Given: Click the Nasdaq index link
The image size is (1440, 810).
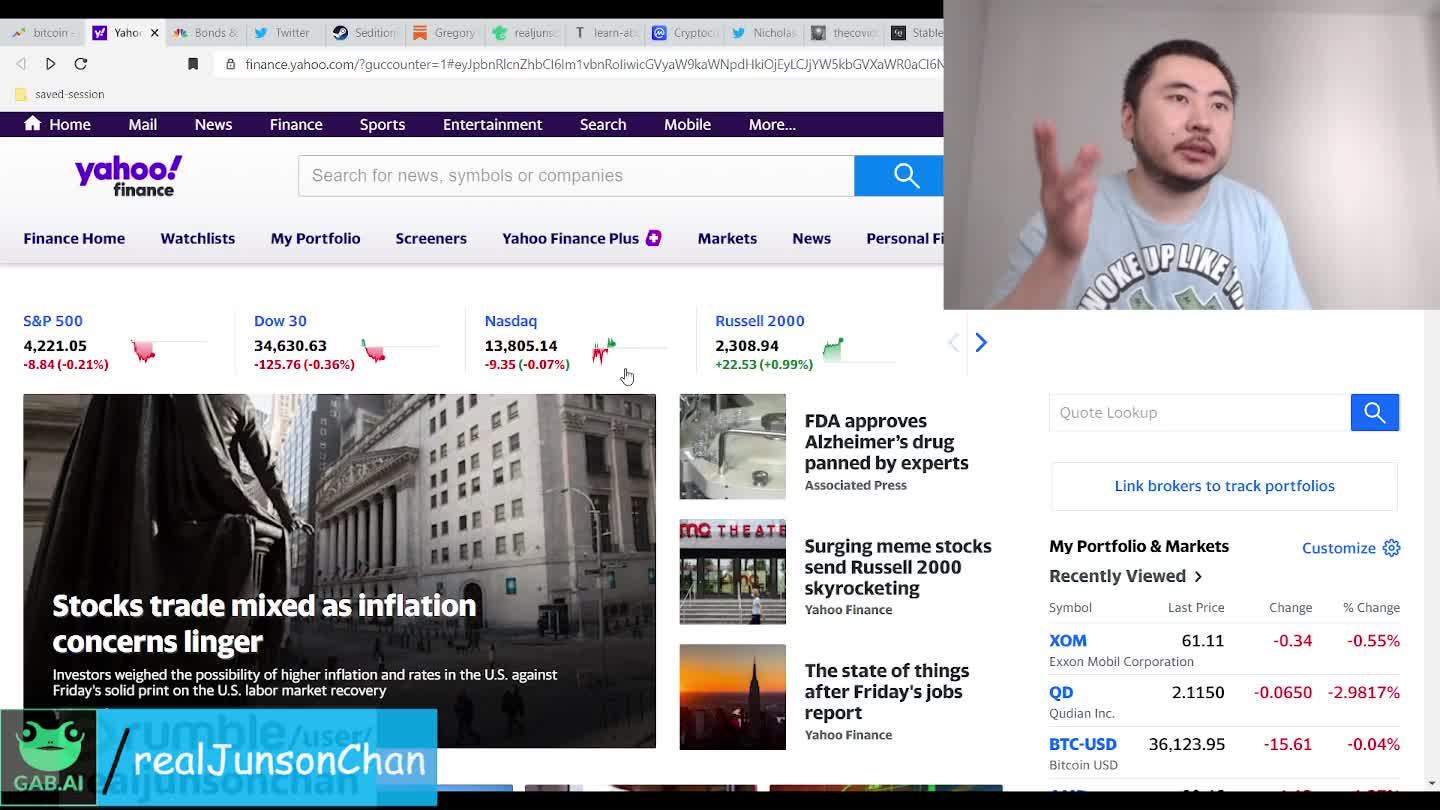Looking at the screenshot, I should 510,321.
